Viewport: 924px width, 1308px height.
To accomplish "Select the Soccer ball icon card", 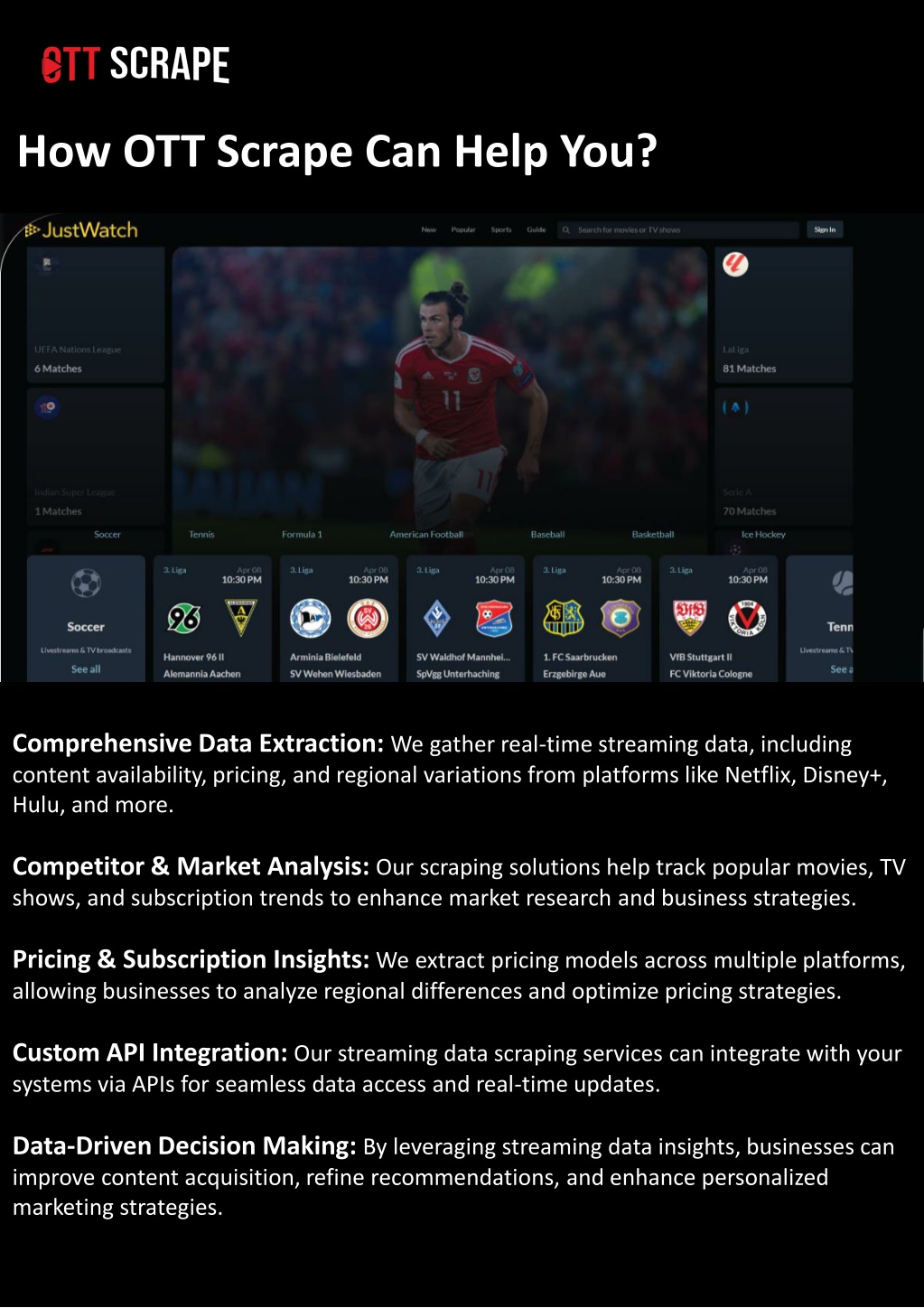I will [x=86, y=619].
